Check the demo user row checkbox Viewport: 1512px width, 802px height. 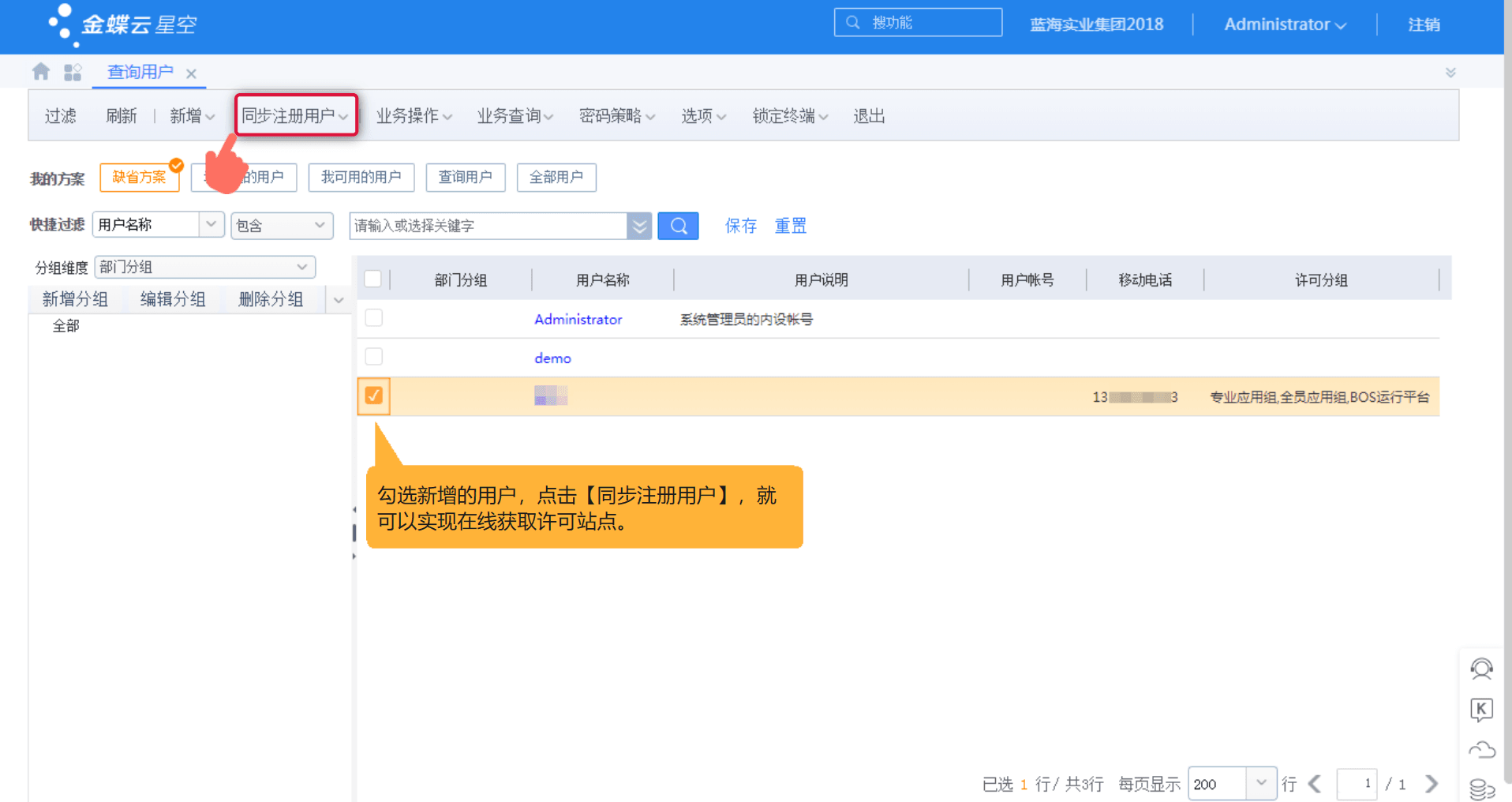click(372, 356)
